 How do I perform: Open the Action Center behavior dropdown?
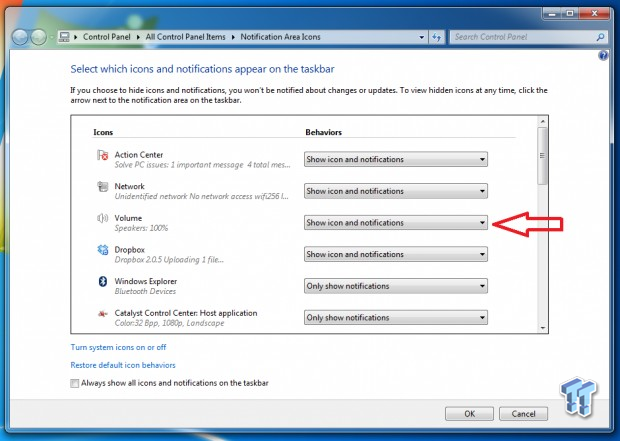tap(396, 159)
